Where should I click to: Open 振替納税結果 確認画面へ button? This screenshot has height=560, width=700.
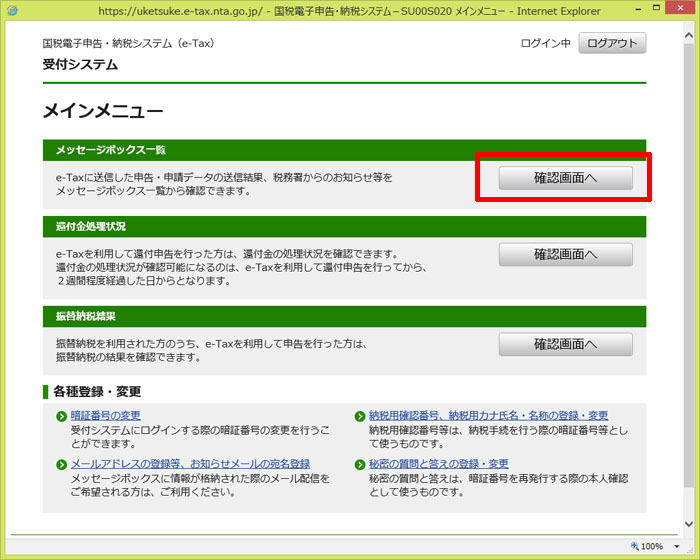[x=566, y=344]
